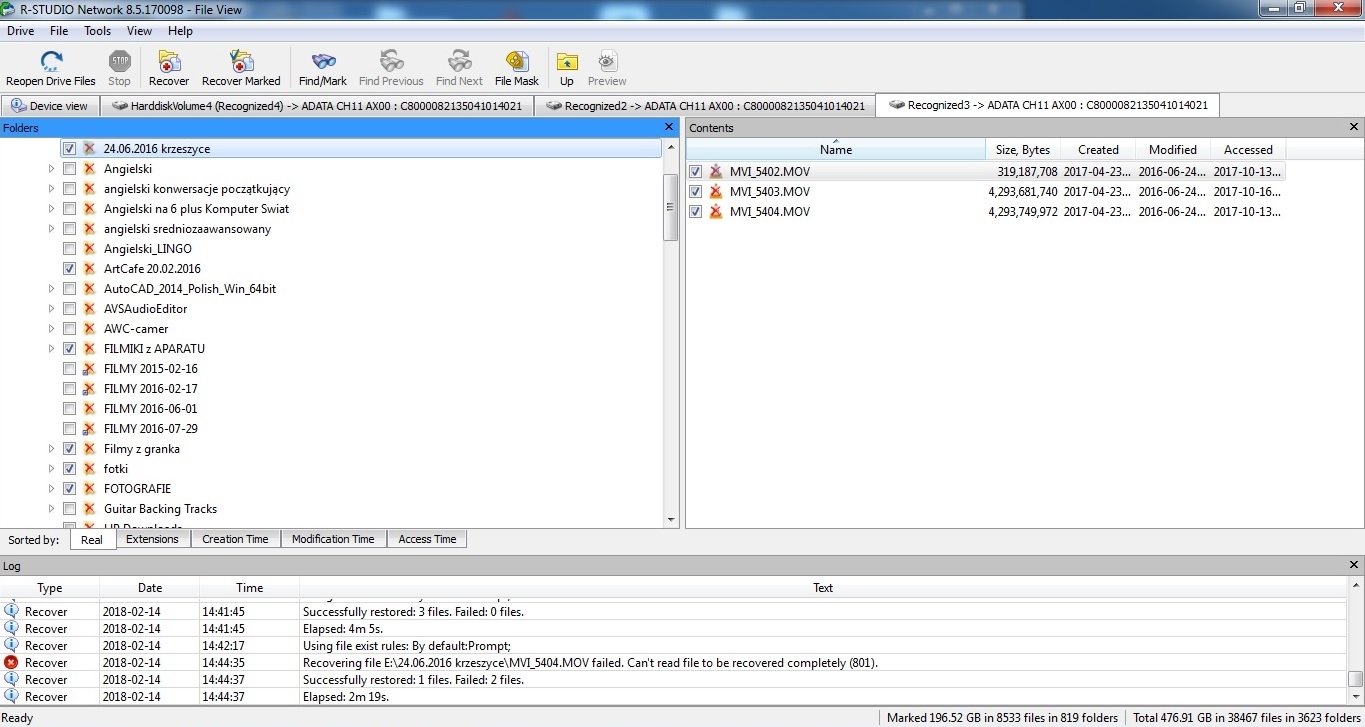Click the folder icon next to AVSAudioEditor
The width and height of the screenshot is (1365, 727).
(x=89, y=309)
